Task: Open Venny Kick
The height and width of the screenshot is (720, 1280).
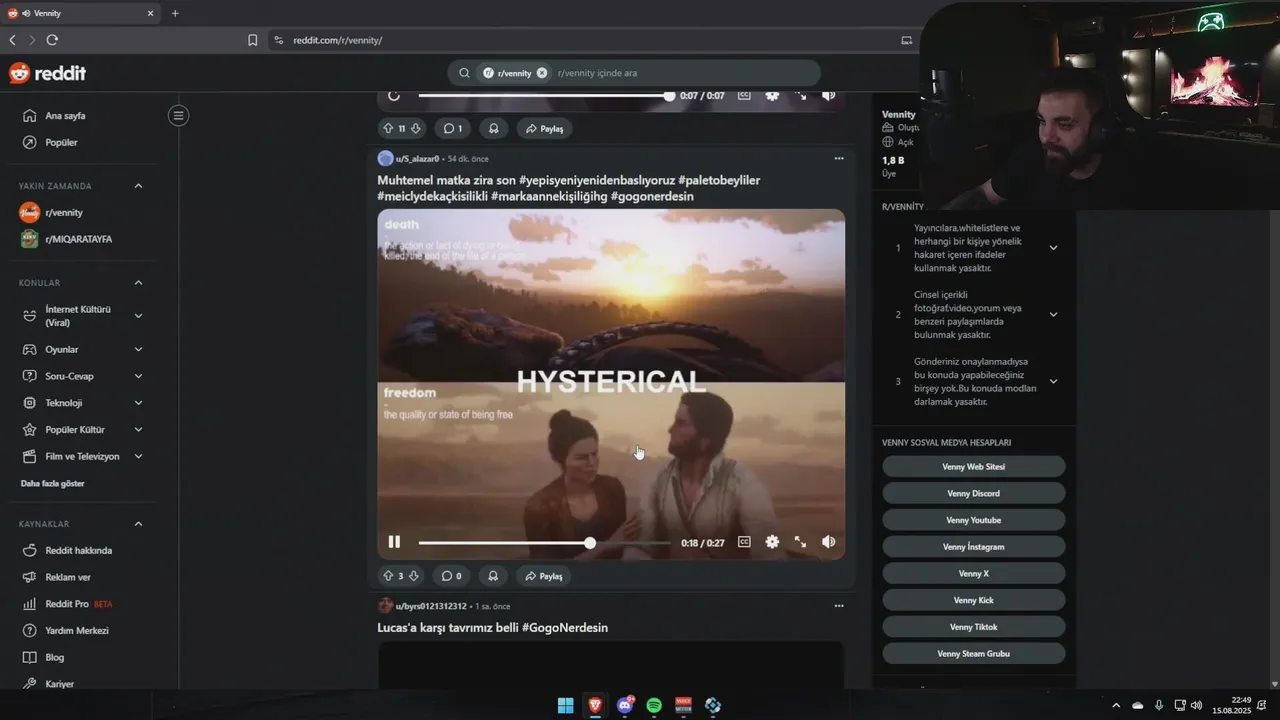Action: 974,600
